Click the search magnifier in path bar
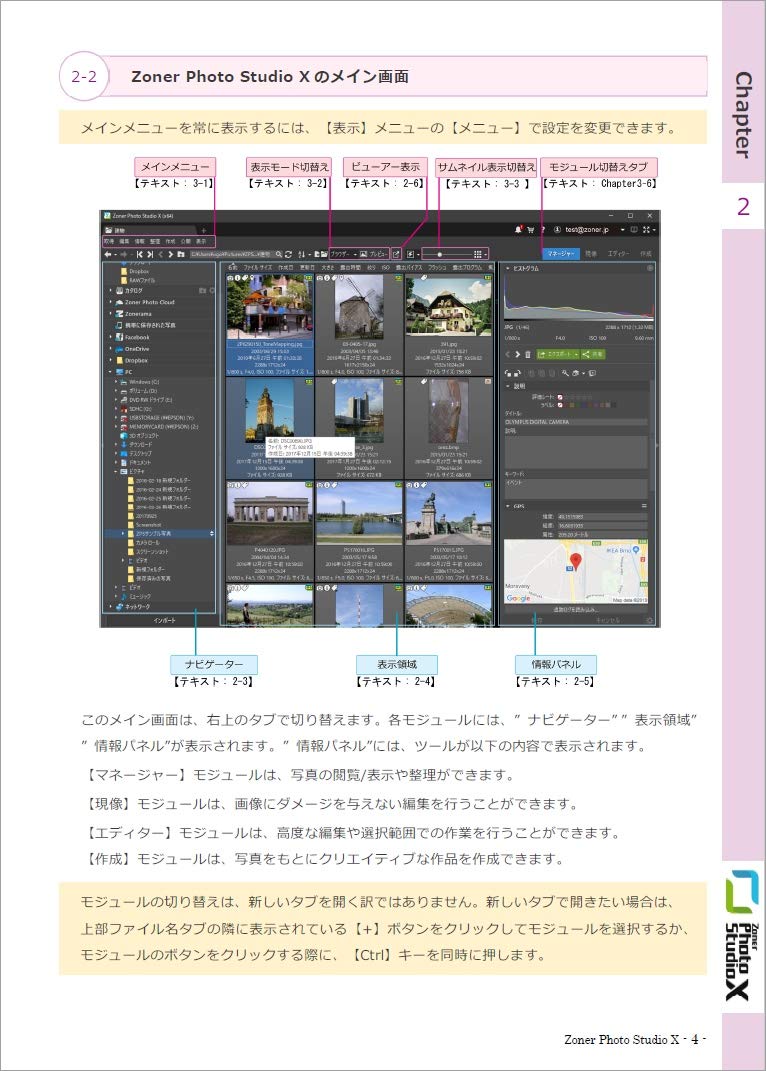Image resolution: width=766 pixels, height=1071 pixels. click(x=279, y=254)
